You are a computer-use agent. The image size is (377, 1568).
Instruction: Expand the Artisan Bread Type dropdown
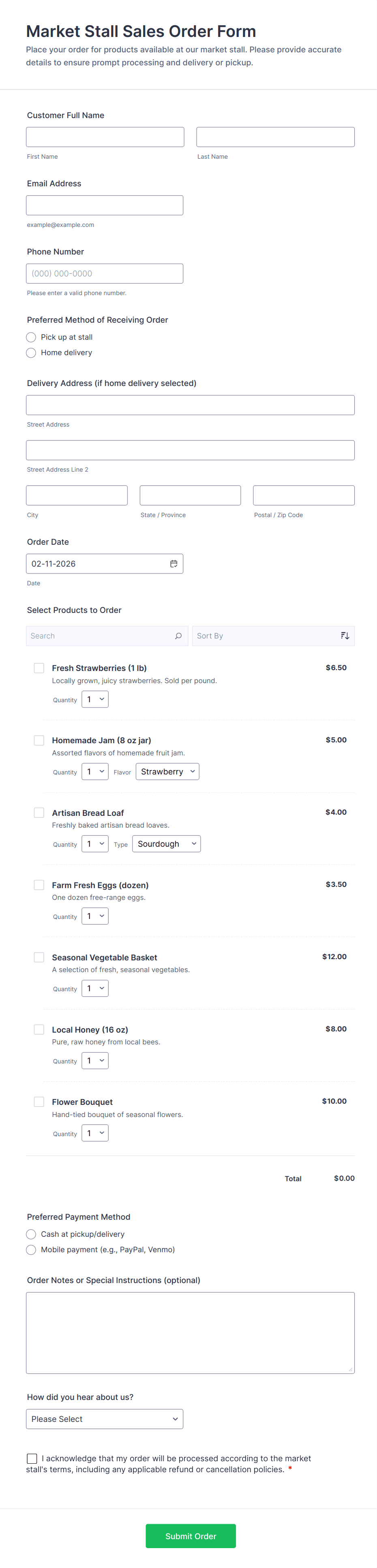coord(166,844)
